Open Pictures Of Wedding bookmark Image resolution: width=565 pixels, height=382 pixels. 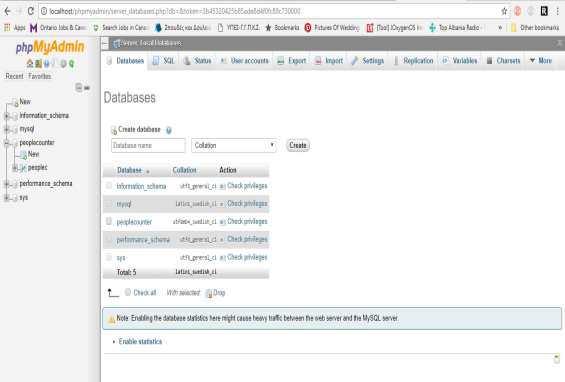[x=332, y=27]
